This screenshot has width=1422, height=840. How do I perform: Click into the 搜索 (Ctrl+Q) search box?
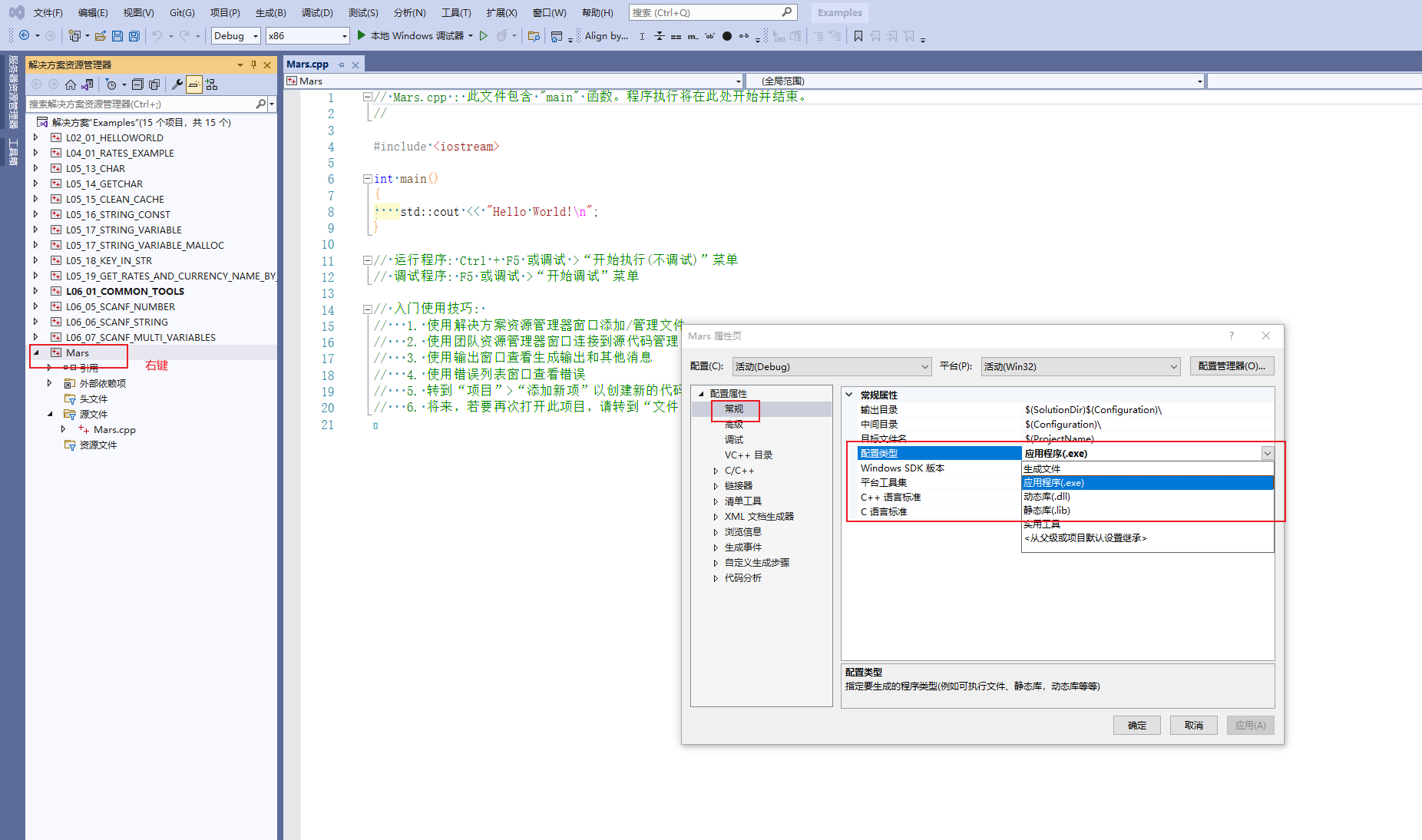(706, 12)
